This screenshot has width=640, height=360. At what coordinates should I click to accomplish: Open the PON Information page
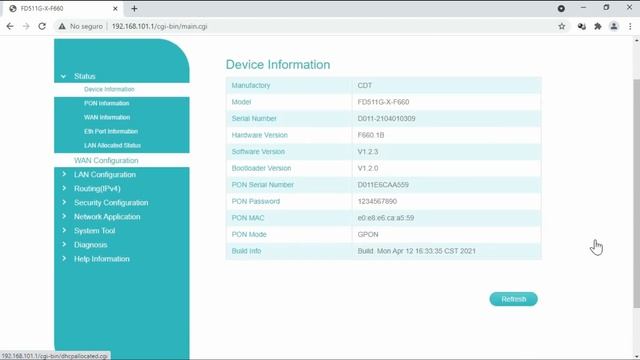107,103
